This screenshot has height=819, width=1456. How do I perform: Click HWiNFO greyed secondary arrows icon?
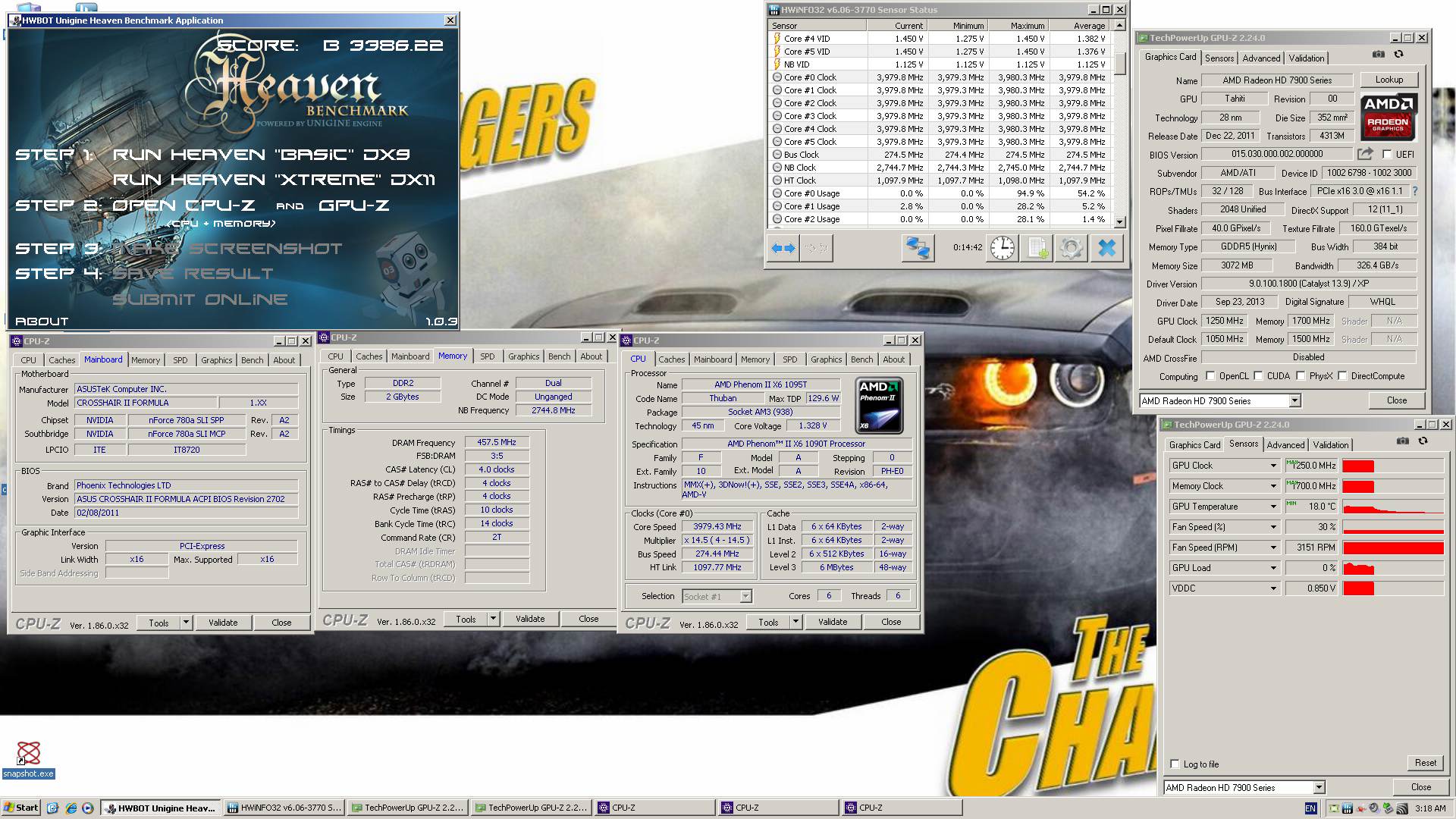[x=816, y=248]
